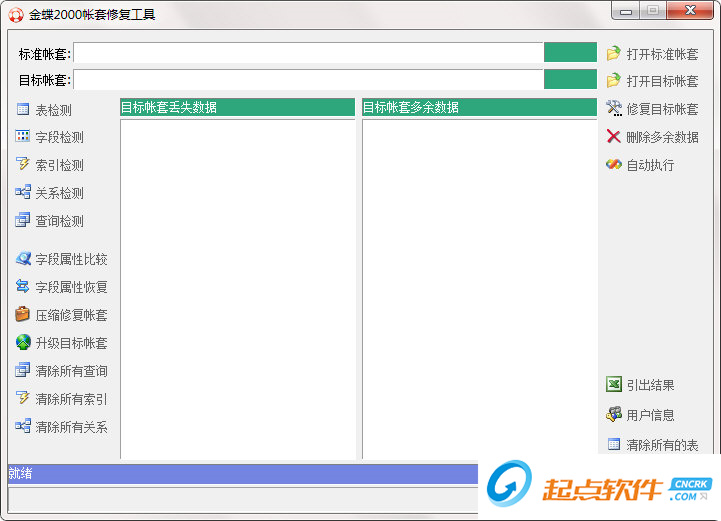The height and width of the screenshot is (521, 721).
Task: Click inside the 目标帐套多余数据 list box
Action: 480,289
